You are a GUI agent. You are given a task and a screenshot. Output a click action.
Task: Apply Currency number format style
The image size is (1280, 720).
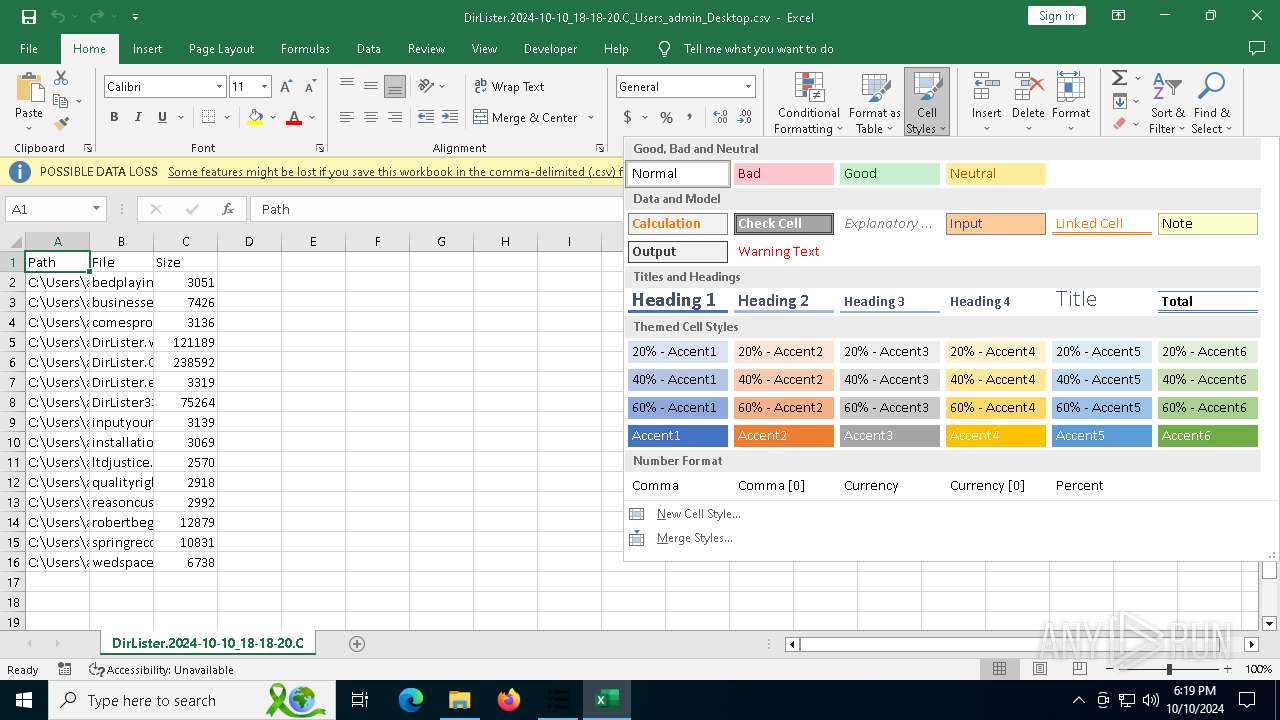pos(890,486)
